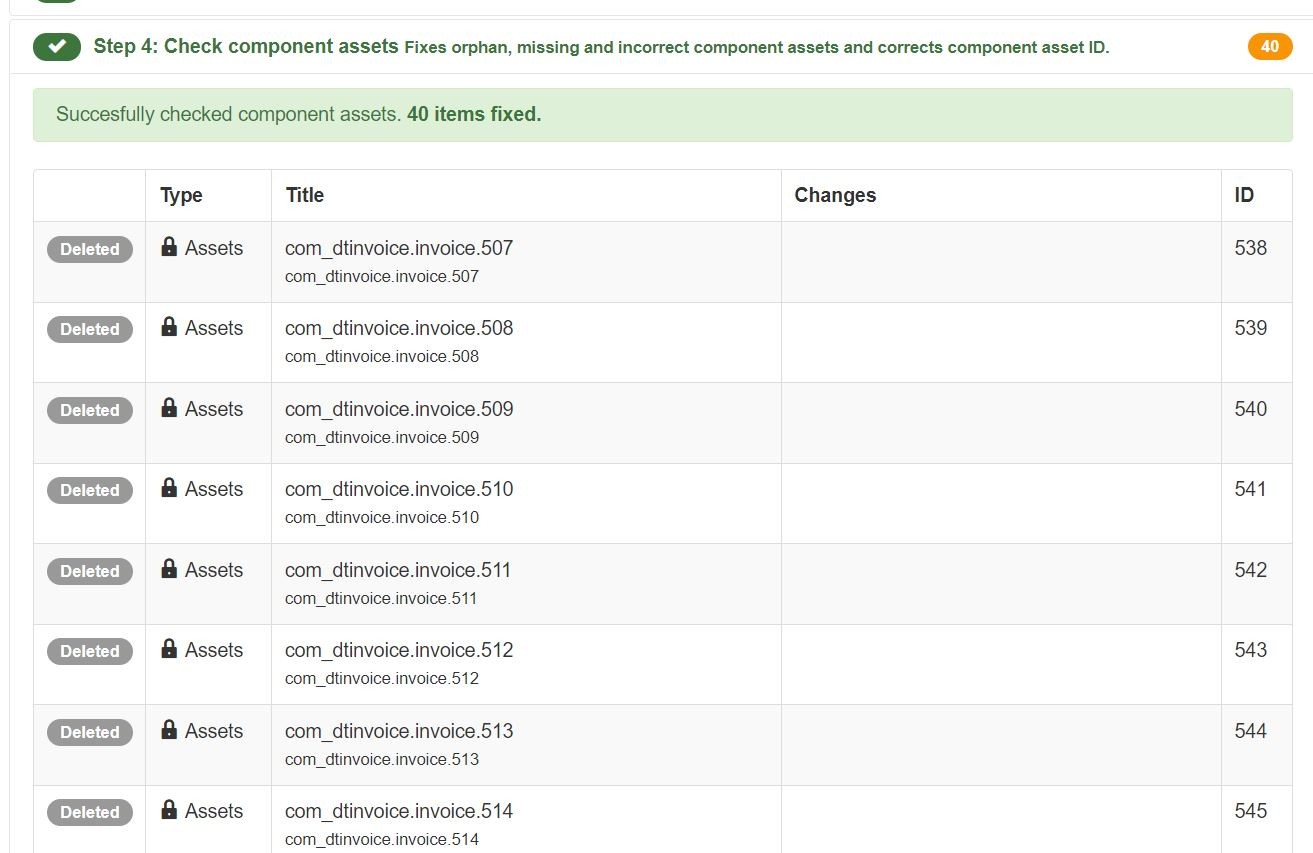Screen dimensions: 1313x853
Task: Click the ID column header
Action: (1244, 195)
